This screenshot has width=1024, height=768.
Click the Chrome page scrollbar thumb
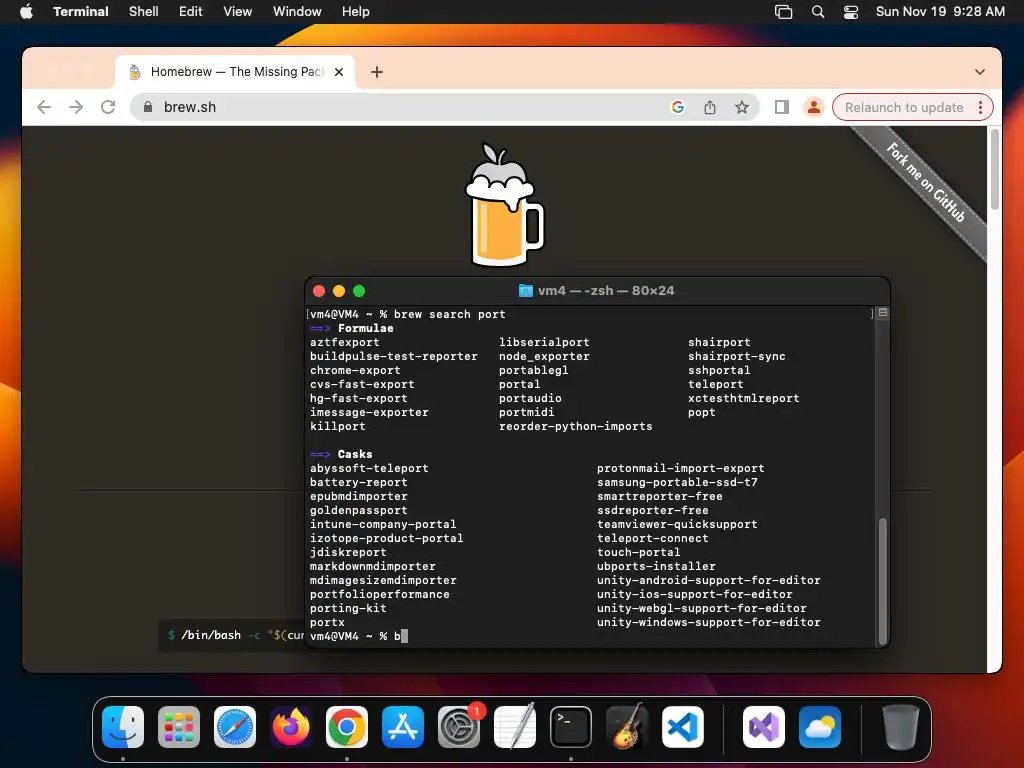tap(995, 169)
